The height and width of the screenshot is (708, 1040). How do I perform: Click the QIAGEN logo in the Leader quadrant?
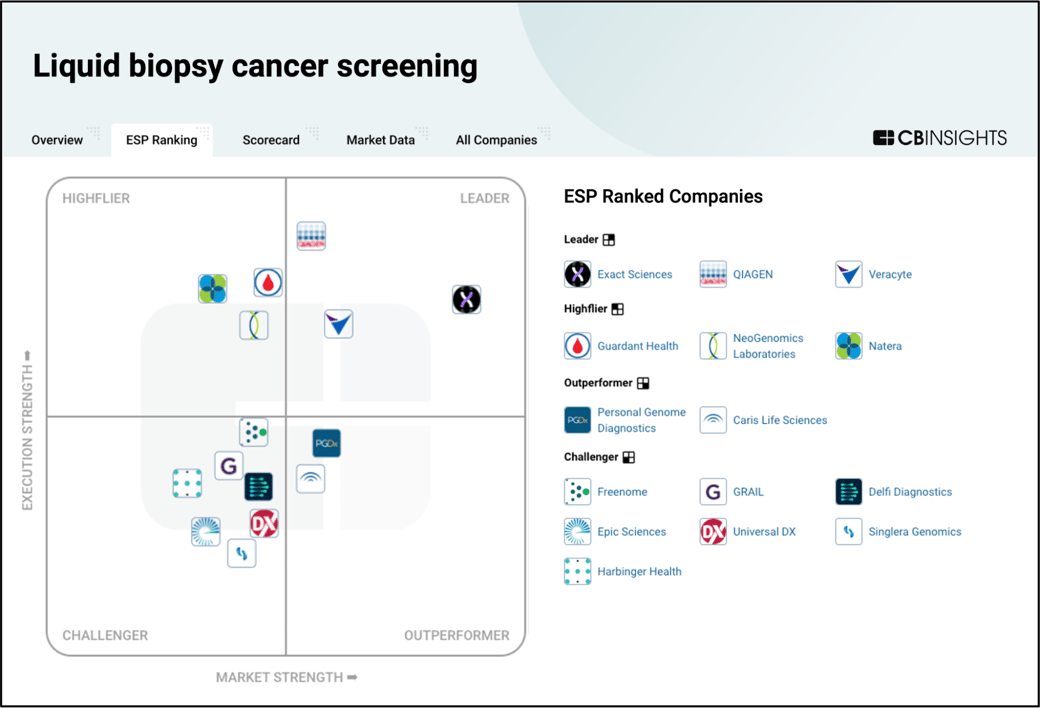[311, 236]
